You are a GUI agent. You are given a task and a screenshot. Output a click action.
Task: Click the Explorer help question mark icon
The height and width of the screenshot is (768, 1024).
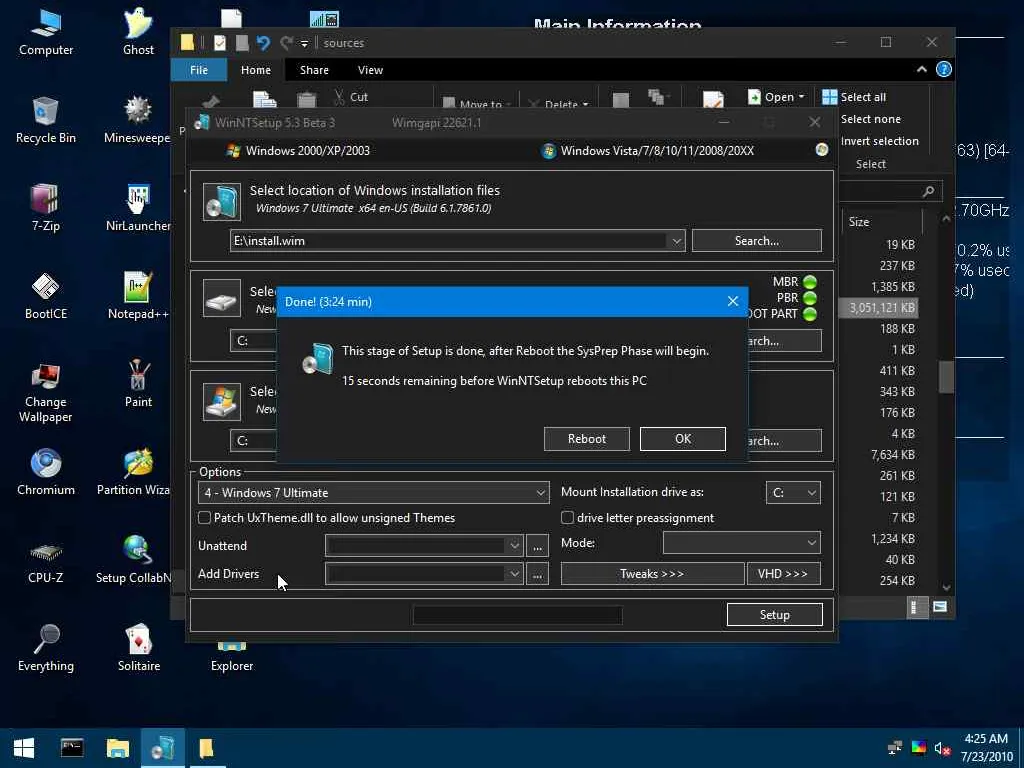(x=944, y=69)
